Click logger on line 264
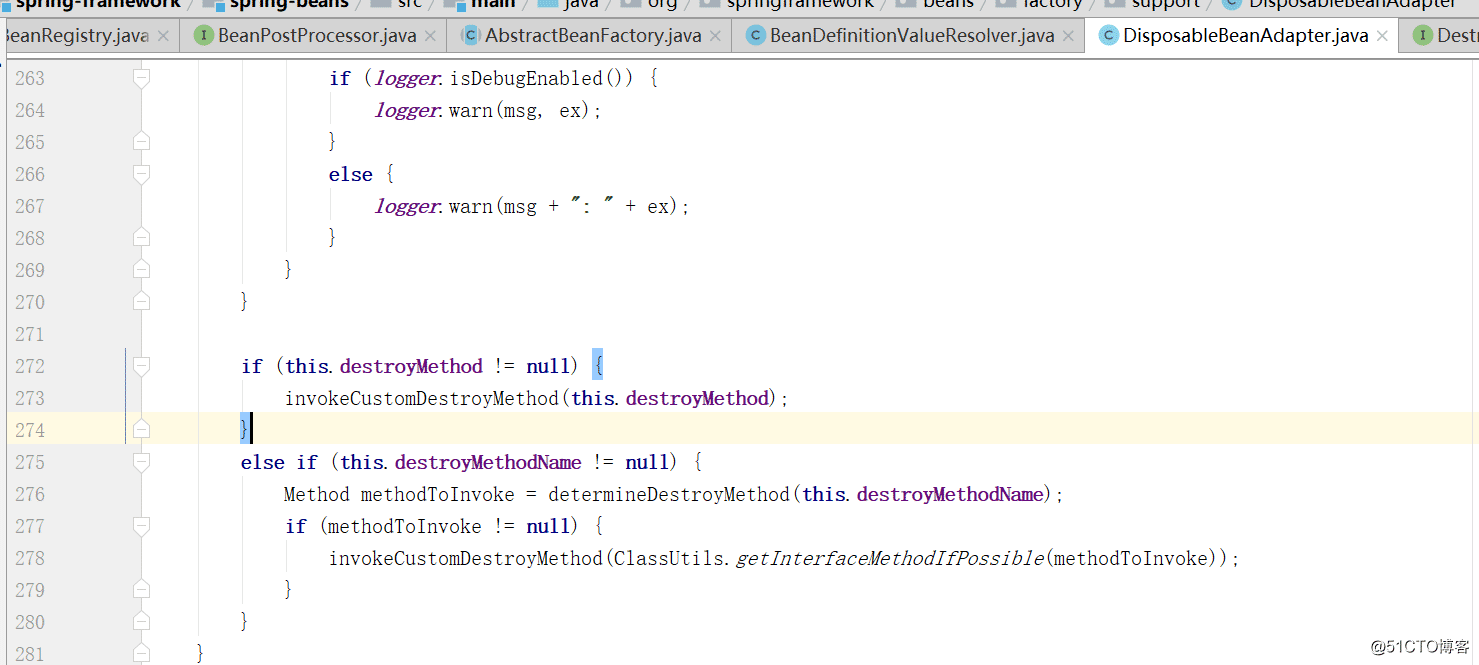This screenshot has width=1479, height=665. 406,110
